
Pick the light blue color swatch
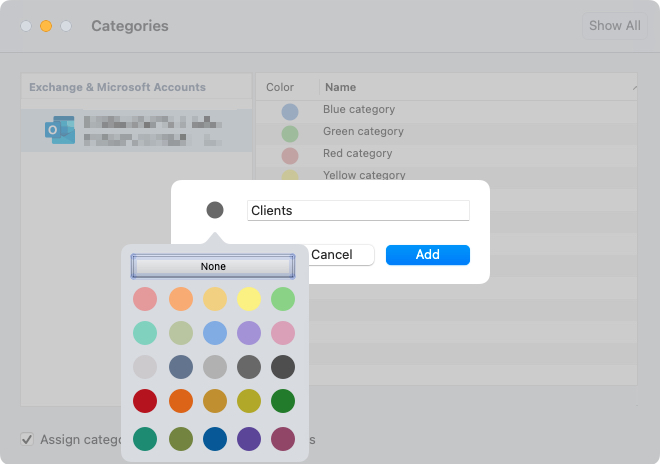click(x=215, y=333)
